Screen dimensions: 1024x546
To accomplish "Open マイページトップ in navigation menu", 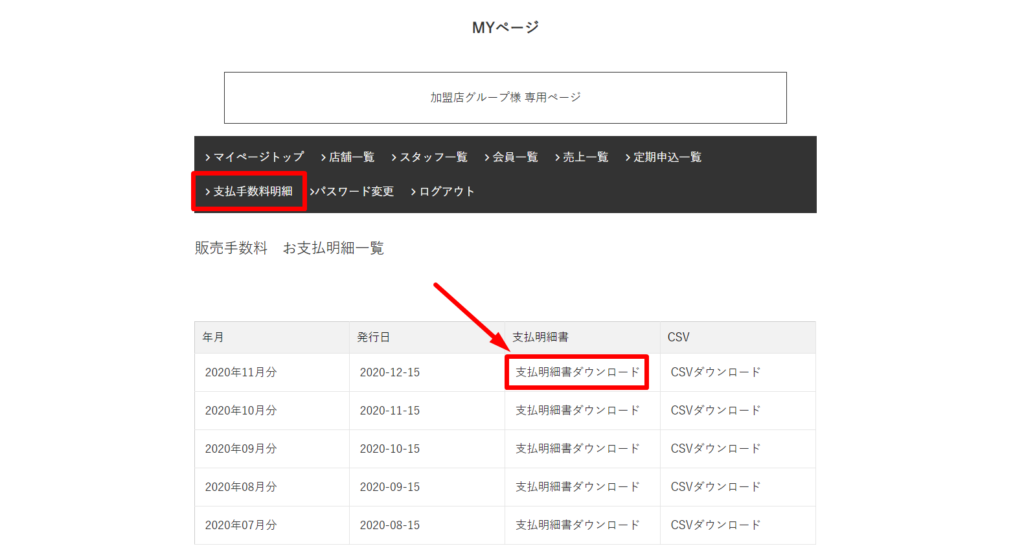I will point(255,157).
